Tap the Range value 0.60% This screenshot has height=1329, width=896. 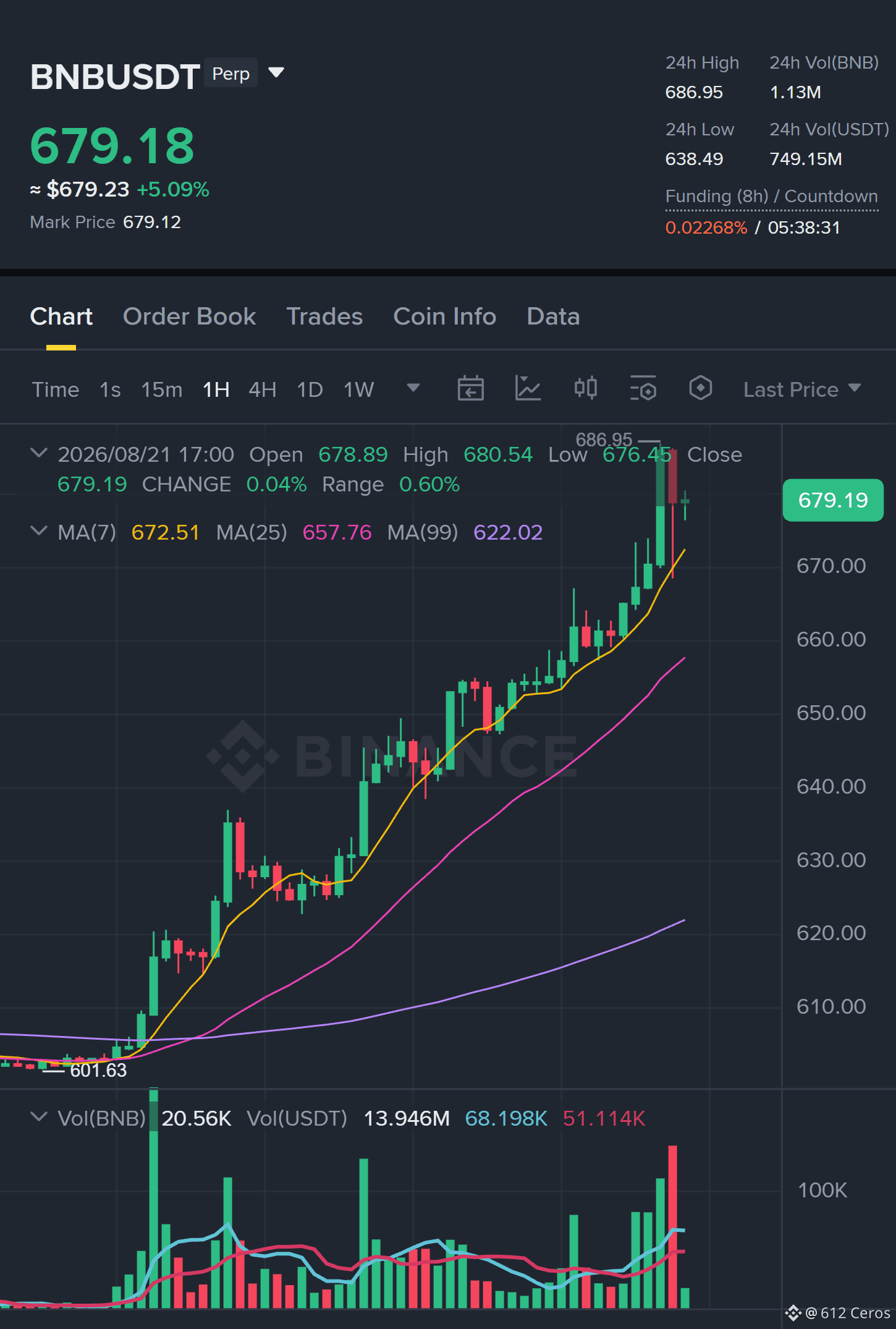[429, 484]
